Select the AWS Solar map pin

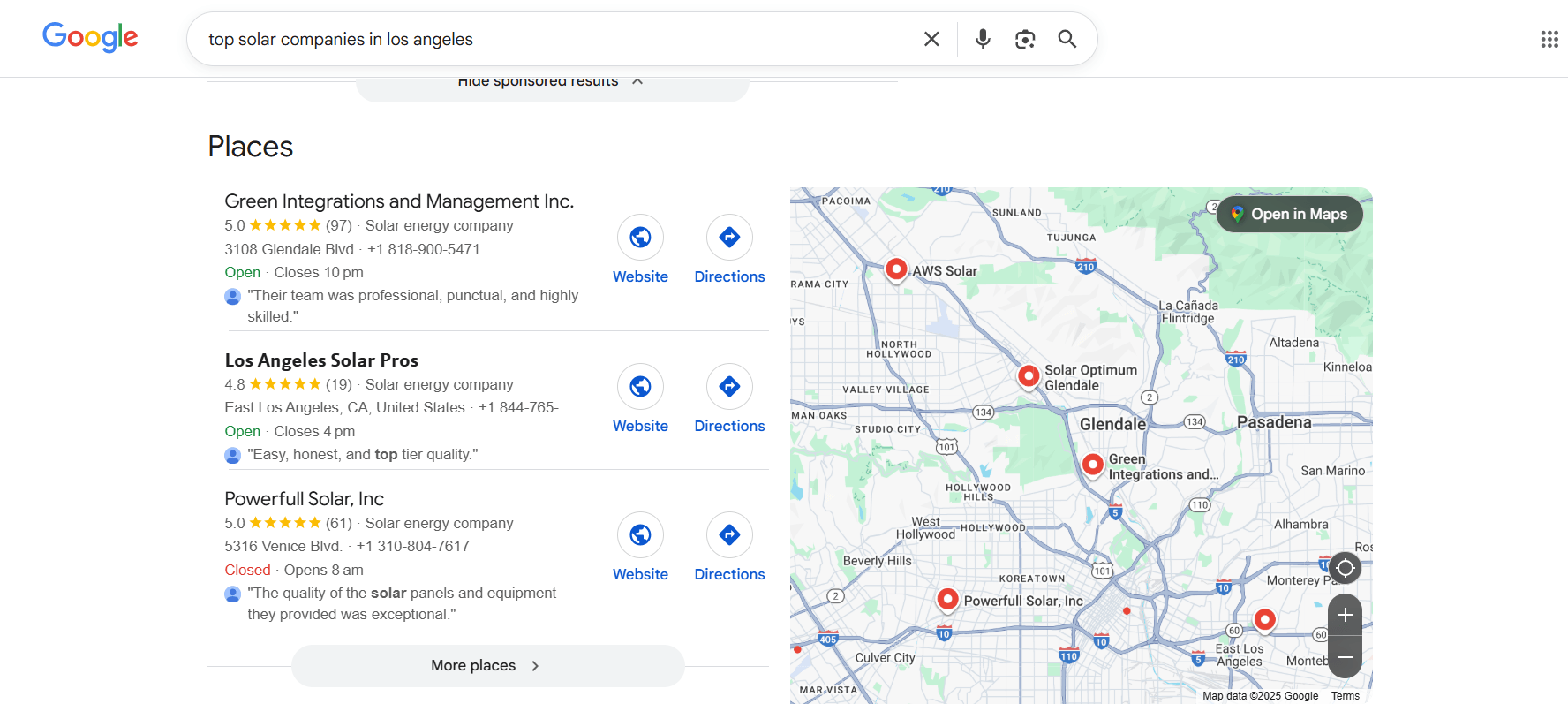tap(896, 269)
